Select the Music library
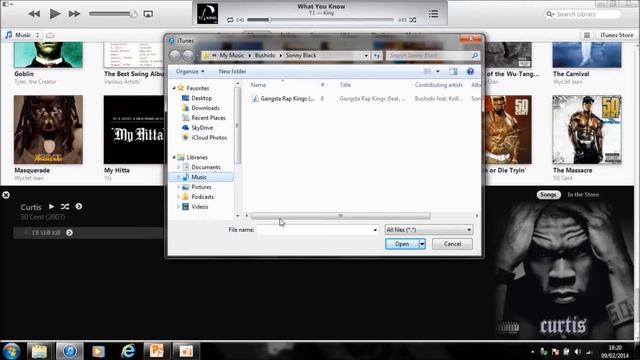The width and height of the screenshot is (640, 360). point(201,177)
